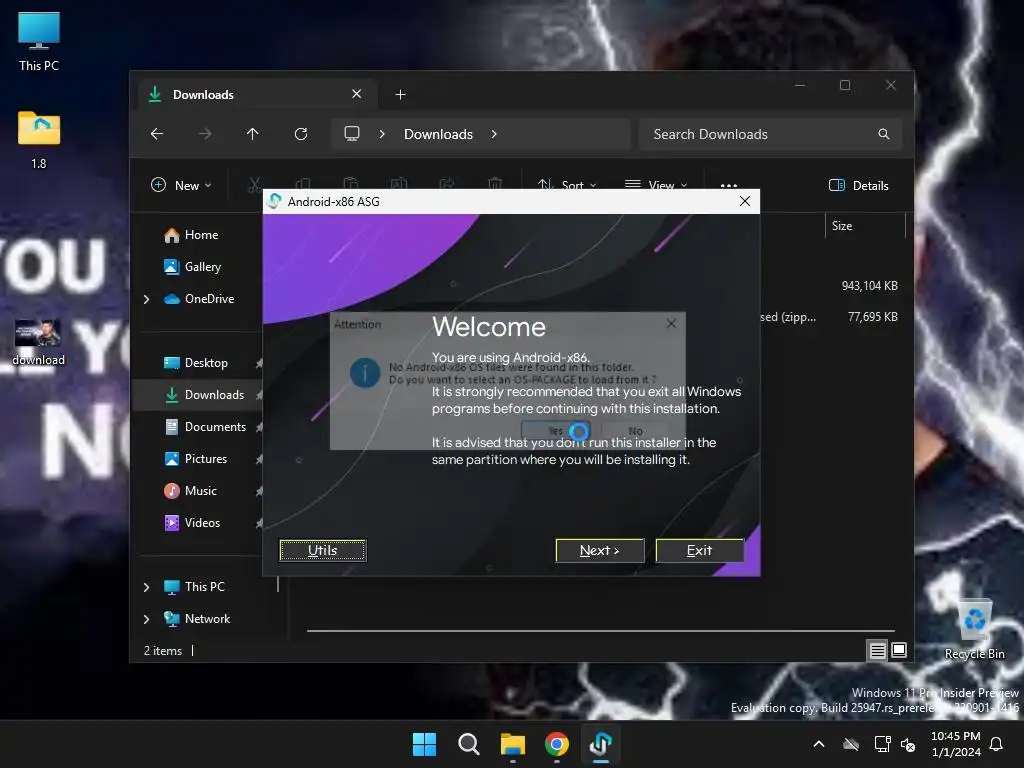
Task: Open the See more ellipsis menu
Action: 729,185
